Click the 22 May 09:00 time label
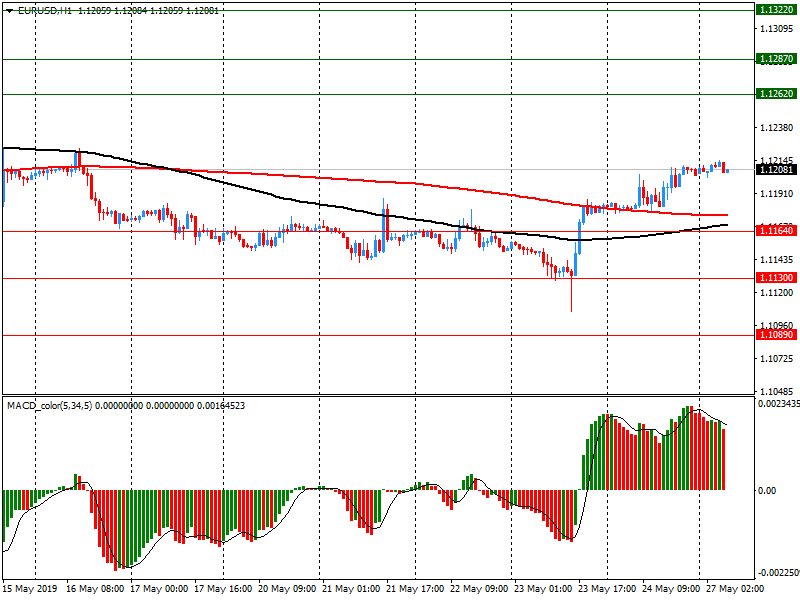Screen dimensions: 800x600 click(x=479, y=589)
